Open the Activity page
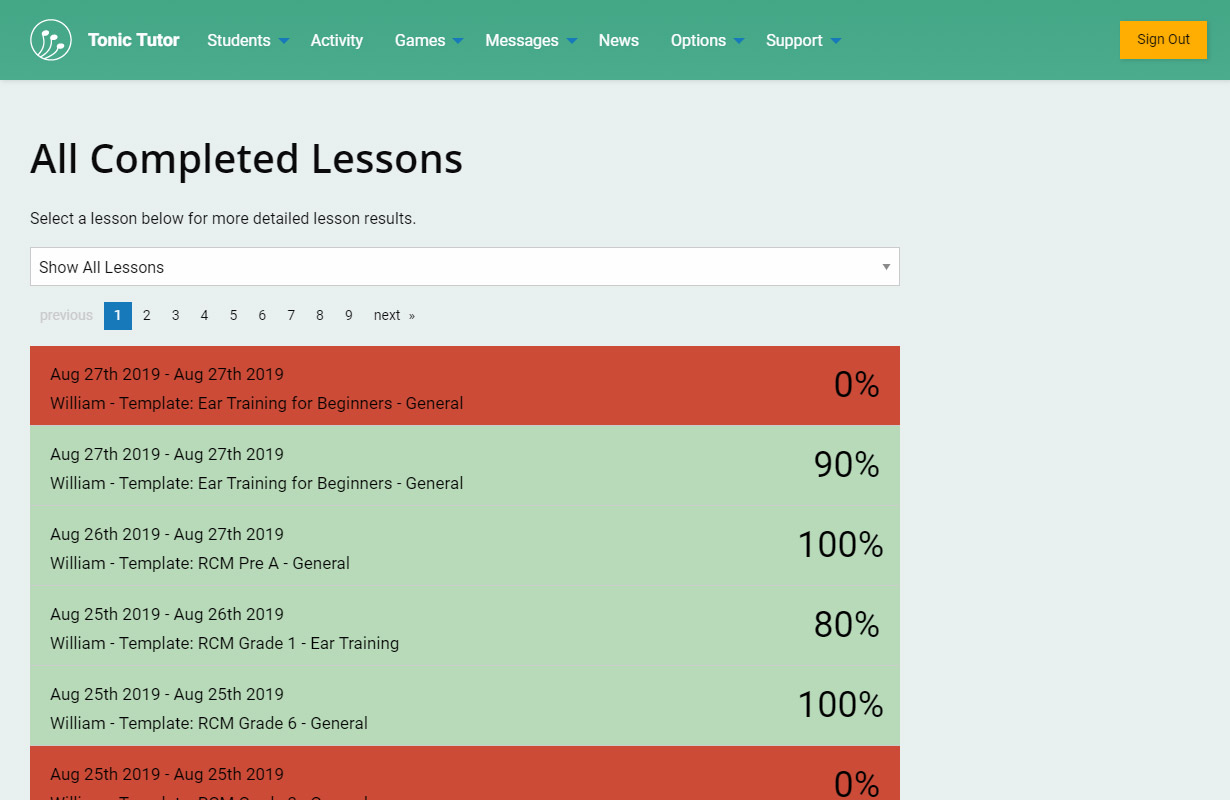1230x800 pixels. point(336,40)
